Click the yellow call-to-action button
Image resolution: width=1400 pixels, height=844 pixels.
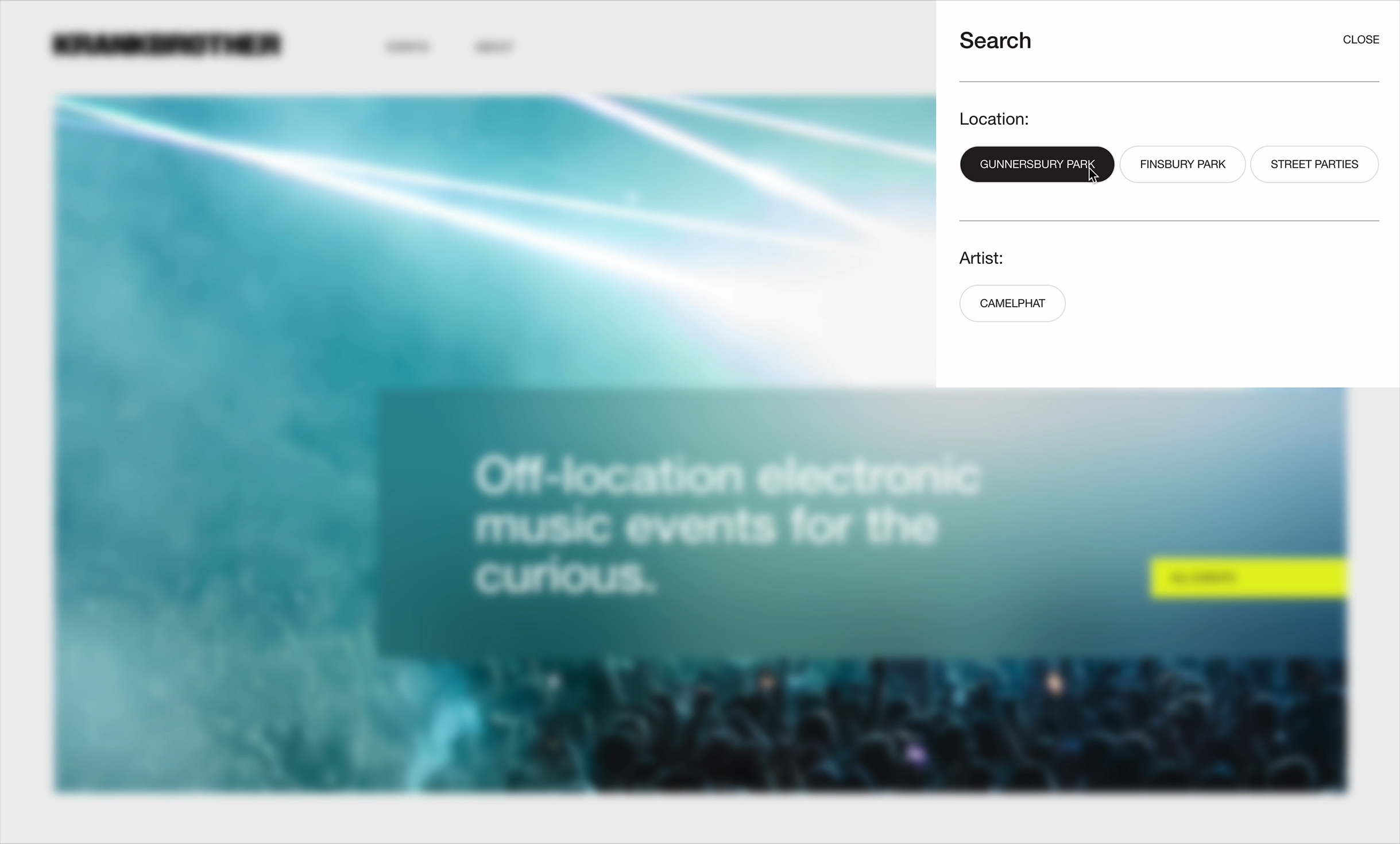1248,577
